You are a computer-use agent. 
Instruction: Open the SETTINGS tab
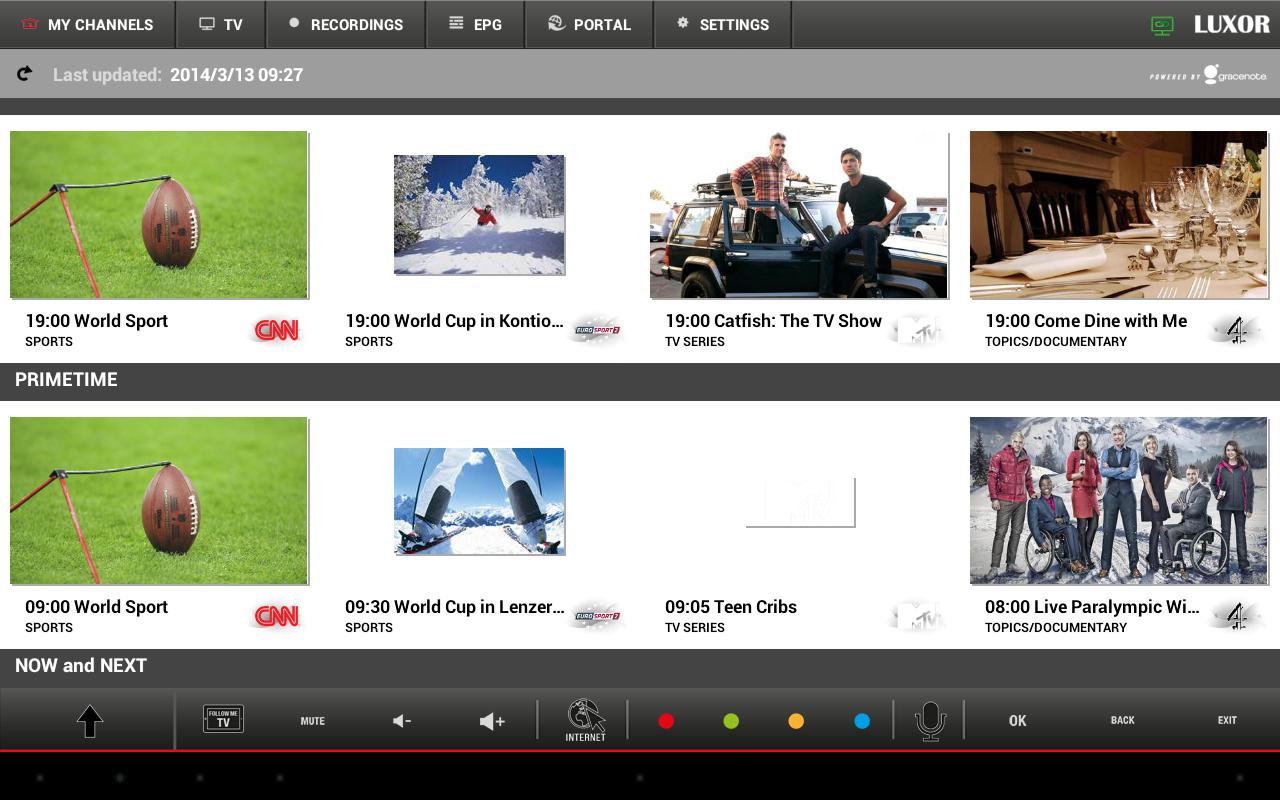[722, 24]
